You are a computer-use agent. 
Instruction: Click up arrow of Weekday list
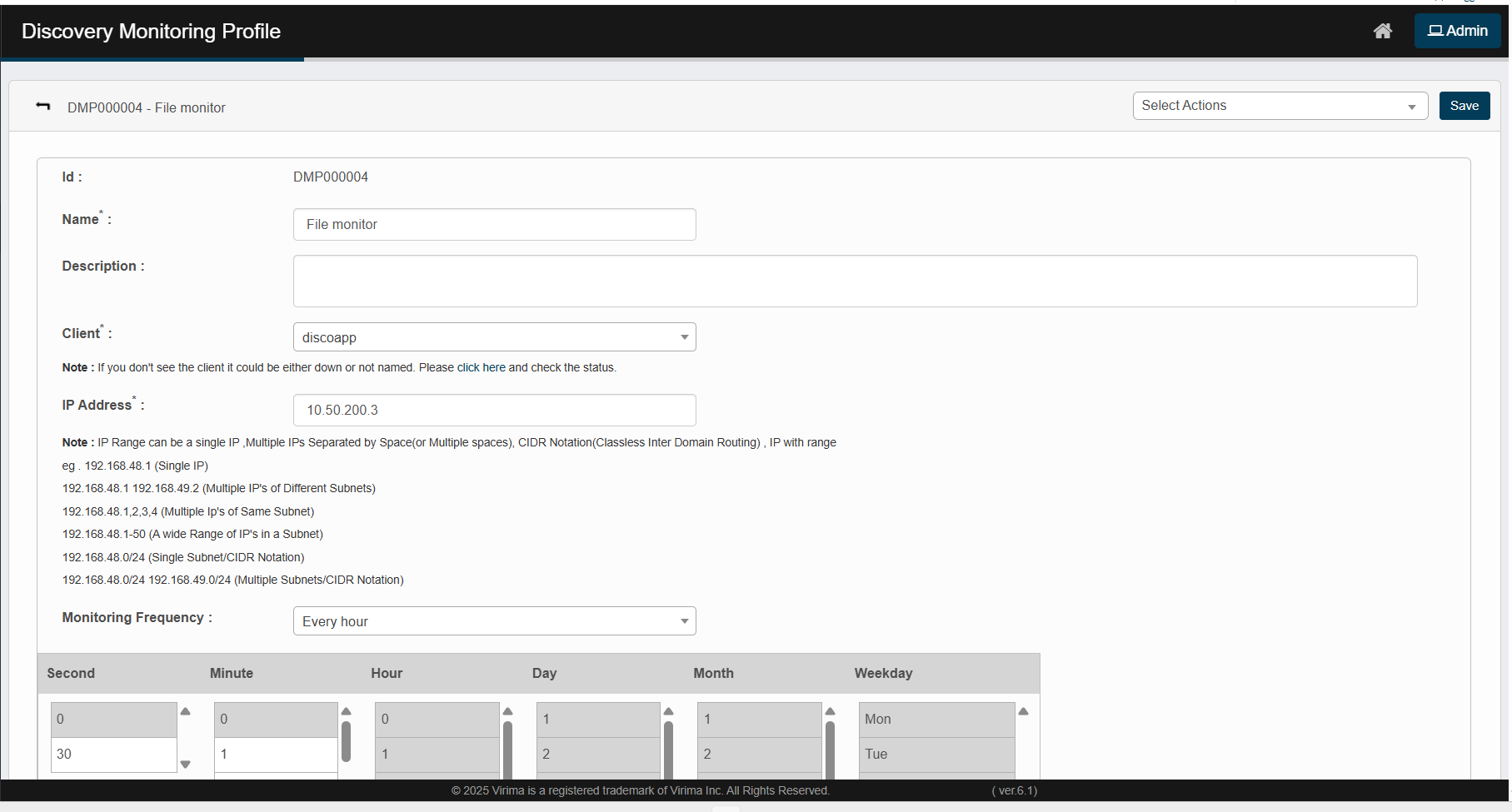(x=1023, y=711)
